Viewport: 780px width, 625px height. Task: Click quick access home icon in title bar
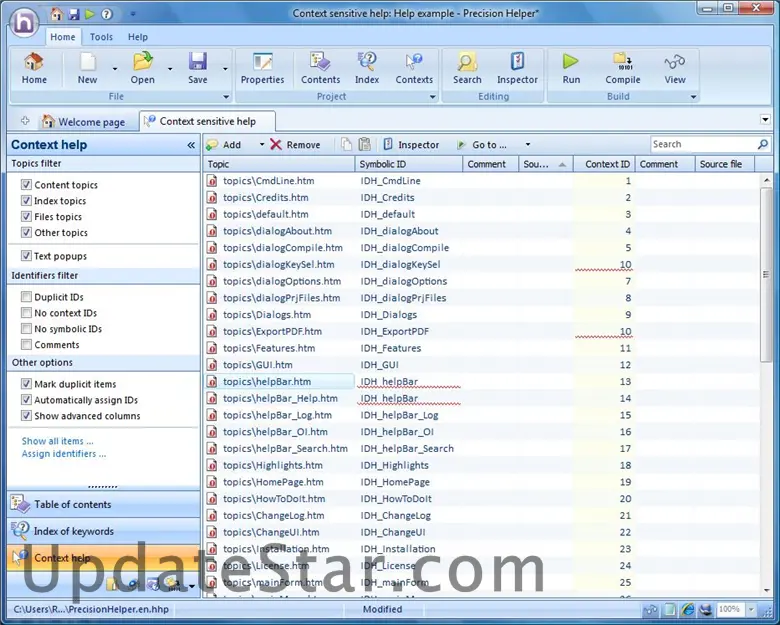click(x=57, y=14)
